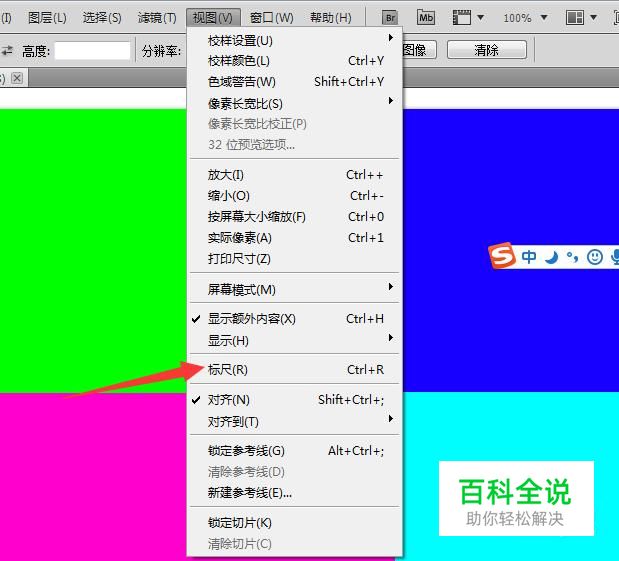Open the Sogou smiley emoji icon
The width and height of the screenshot is (619, 561).
tap(595, 257)
